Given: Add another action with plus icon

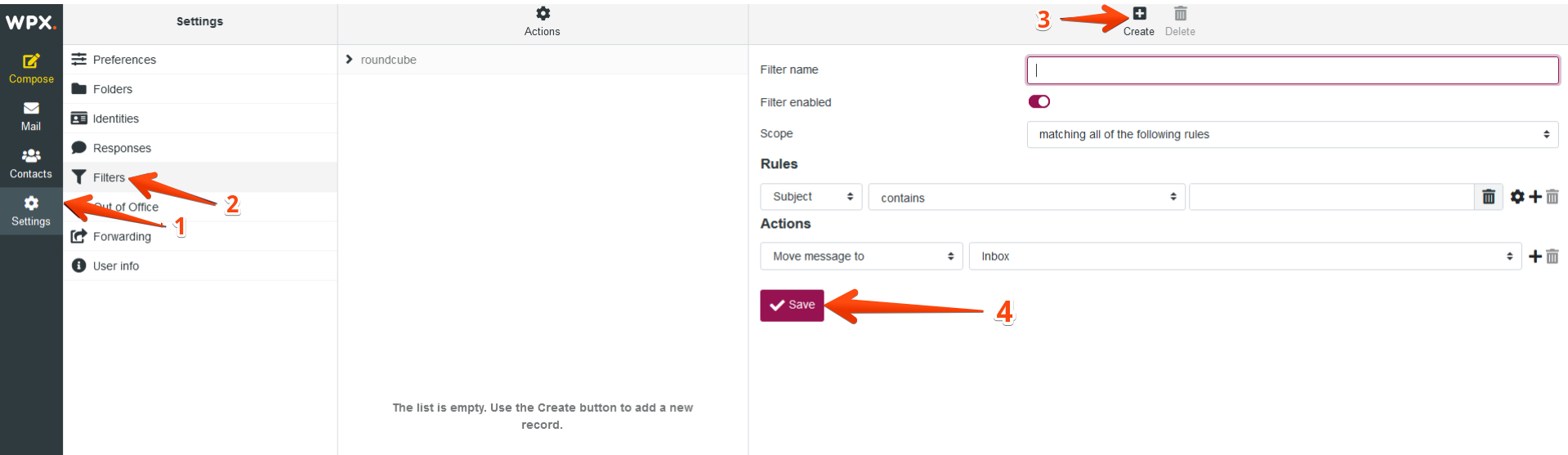Looking at the screenshot, I should pyautogui.click(x=1535, y=256).
